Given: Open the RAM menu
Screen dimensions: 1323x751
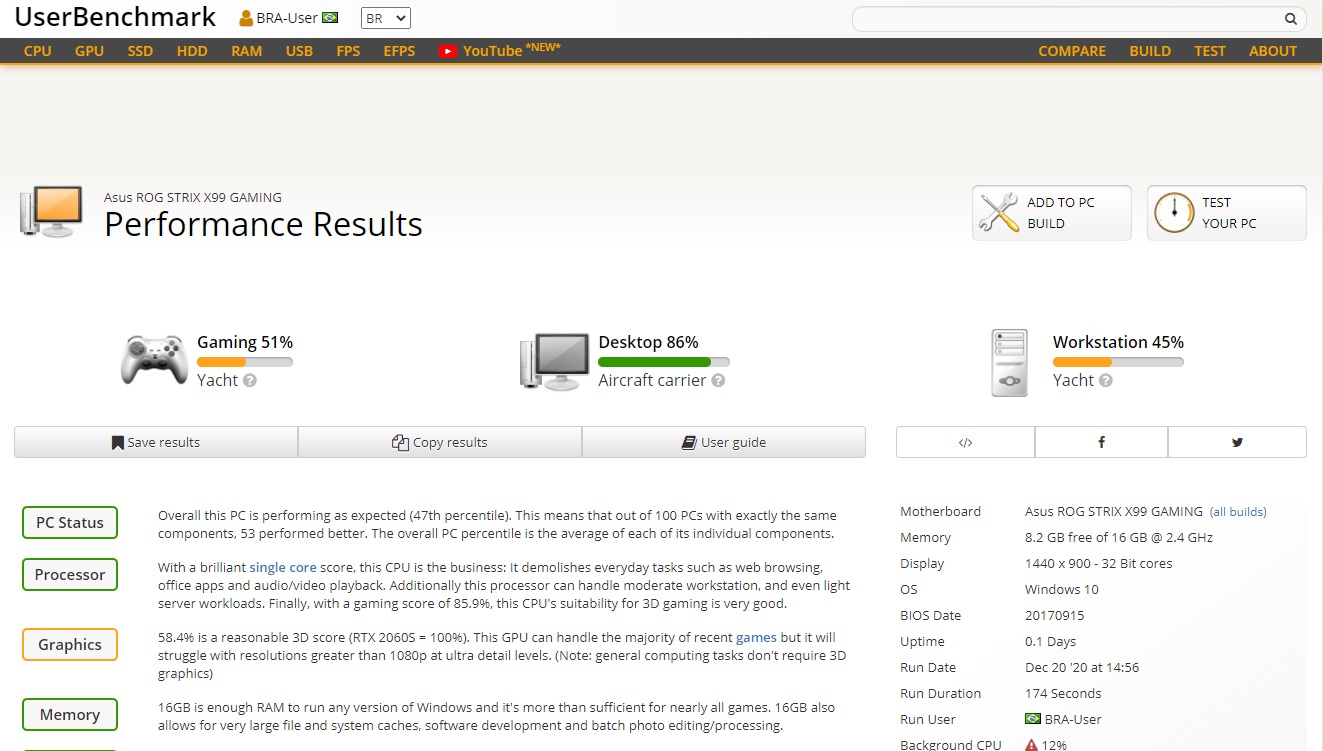Looking at the screenshot, I should 247,51.
